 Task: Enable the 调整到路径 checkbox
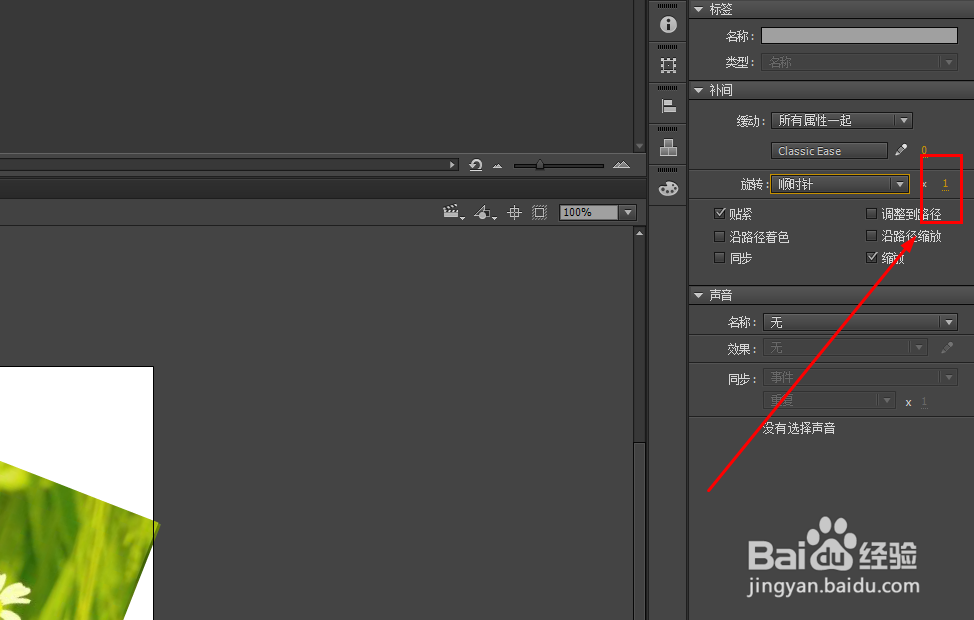point(872,214)
